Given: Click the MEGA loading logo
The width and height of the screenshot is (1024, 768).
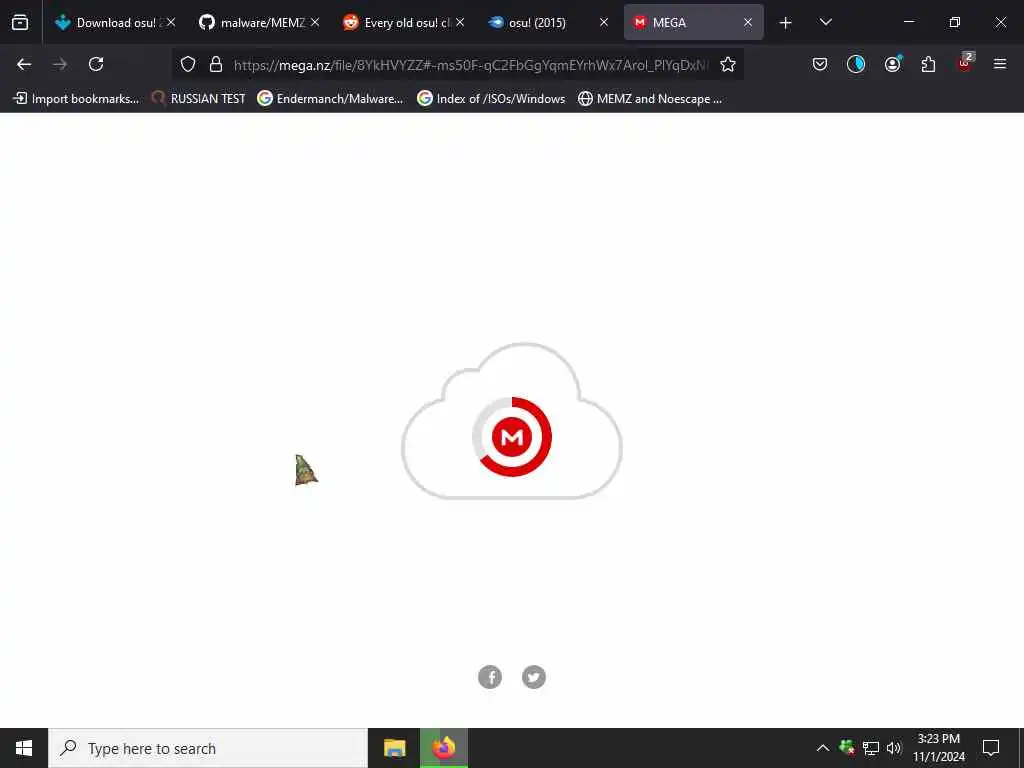Looking at the screenshot, I should click(512, 436).
